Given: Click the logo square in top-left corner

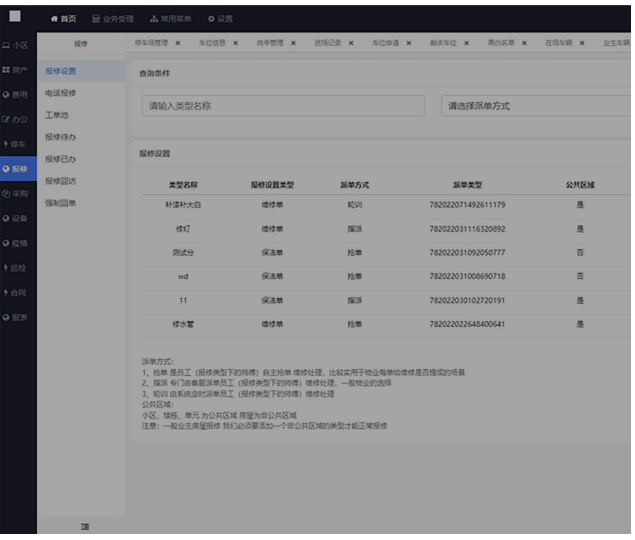Looking at the screenshot, I should [x=15, y=16].
